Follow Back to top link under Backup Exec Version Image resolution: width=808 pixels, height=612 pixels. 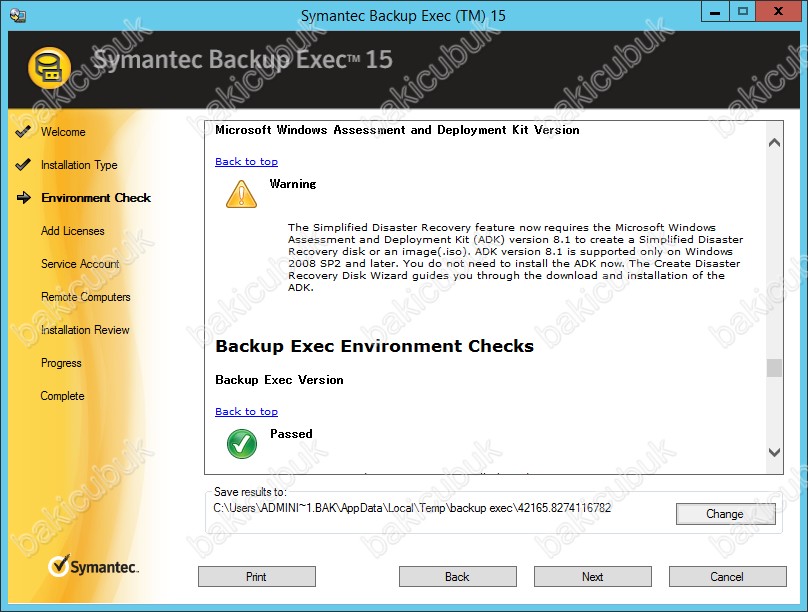click(x=246, y=411)
